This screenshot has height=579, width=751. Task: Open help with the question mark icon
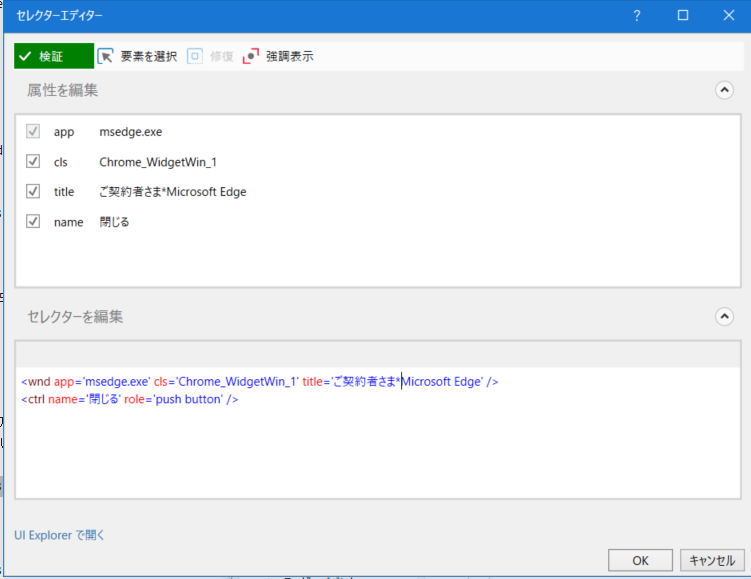(x=637, y=16)
